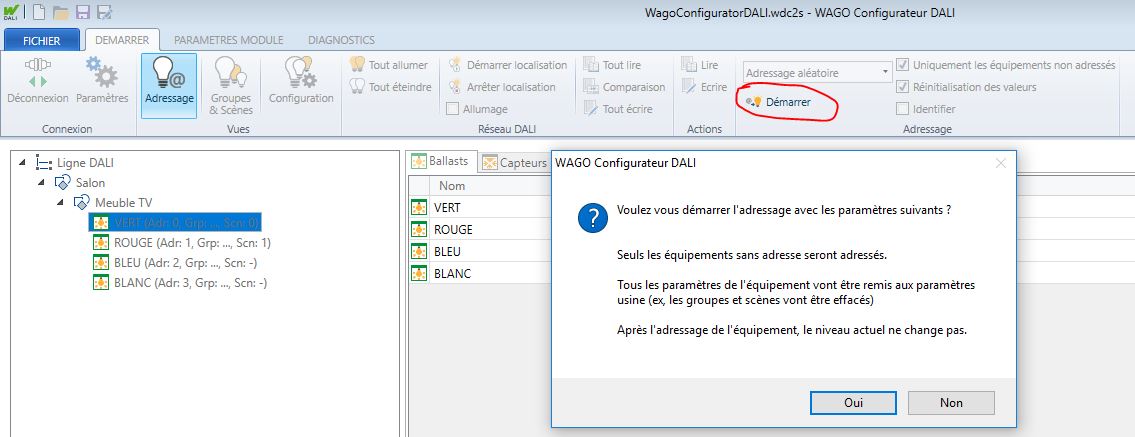The height and width of the screenshot is (437, 1135).
Task: Toggle Uniquement les équipements non adressés
Action: pyautogui.click(x=902, y=65)
